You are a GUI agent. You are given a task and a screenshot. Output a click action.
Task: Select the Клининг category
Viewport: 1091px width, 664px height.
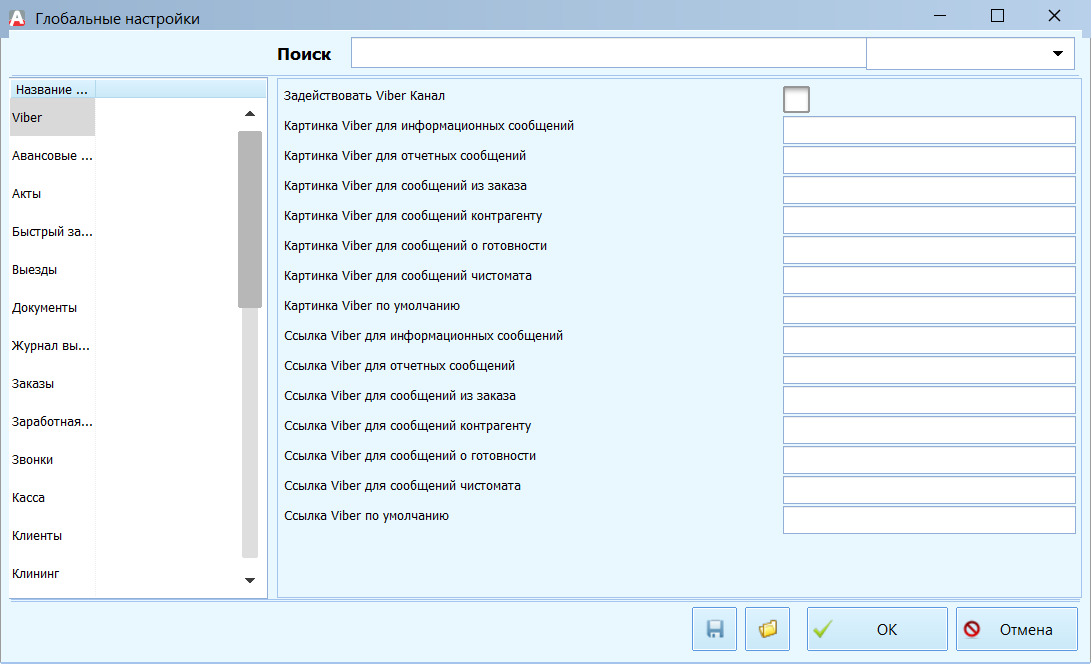(52, 574)
